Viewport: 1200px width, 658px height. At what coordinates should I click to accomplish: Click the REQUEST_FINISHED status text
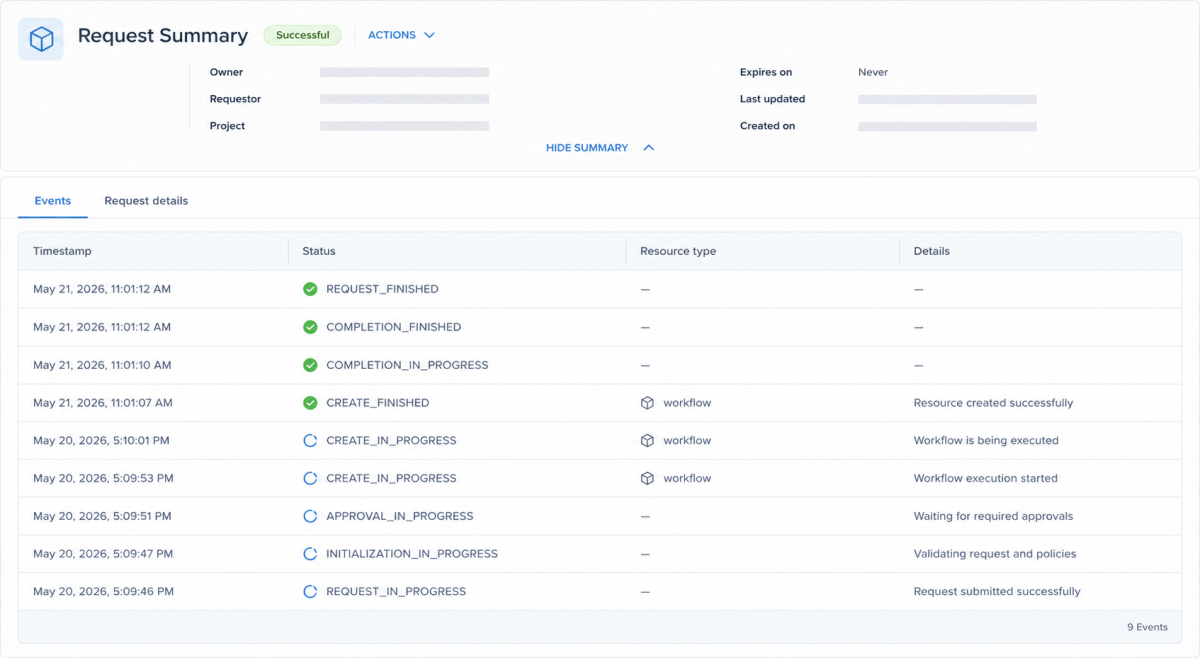pyautogui.click(x=382, y=289)
